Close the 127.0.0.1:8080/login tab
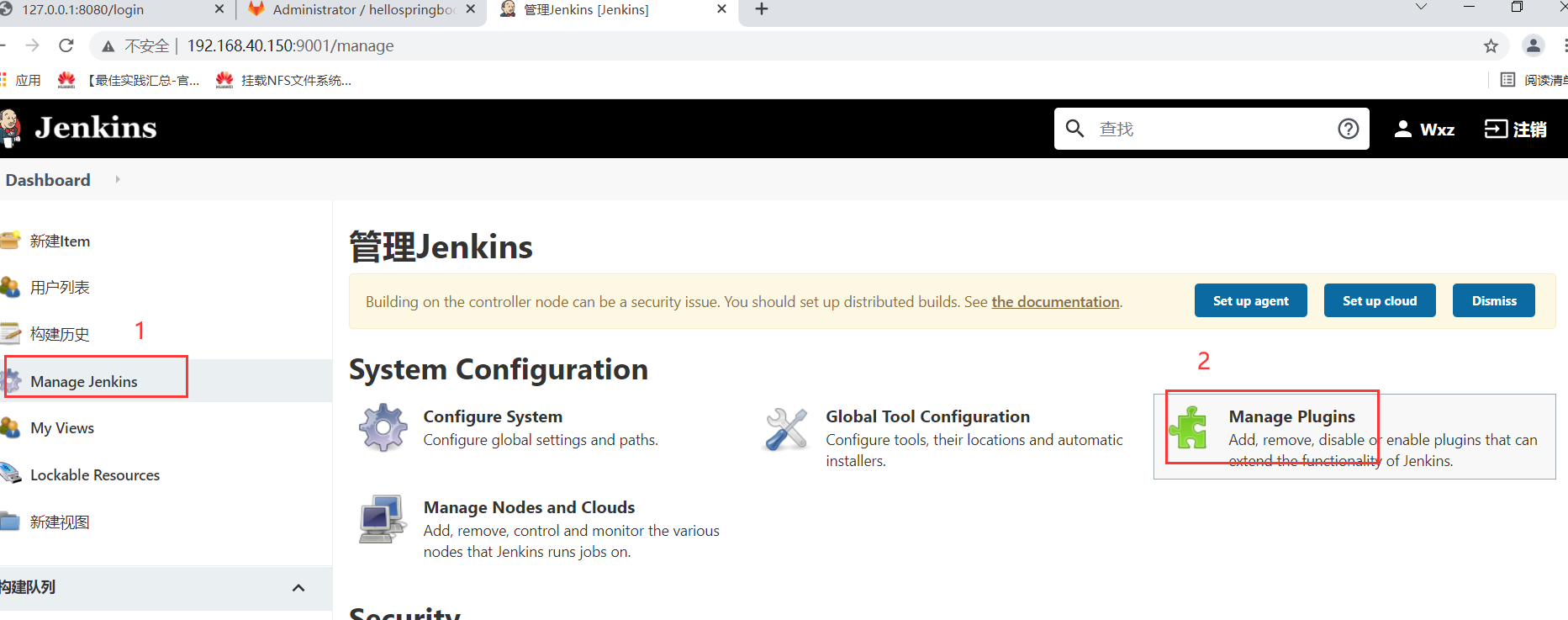Viewport: 1568px width, 620px height. point(219,9)
